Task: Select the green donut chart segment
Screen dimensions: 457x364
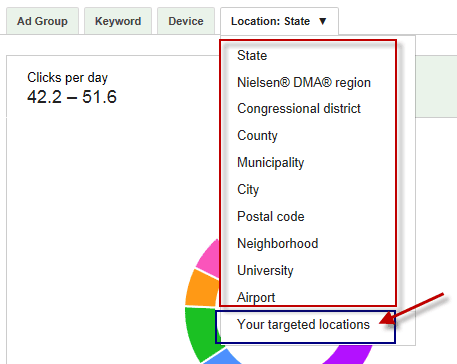Action: pyautogui.click(x=202, y=333)
